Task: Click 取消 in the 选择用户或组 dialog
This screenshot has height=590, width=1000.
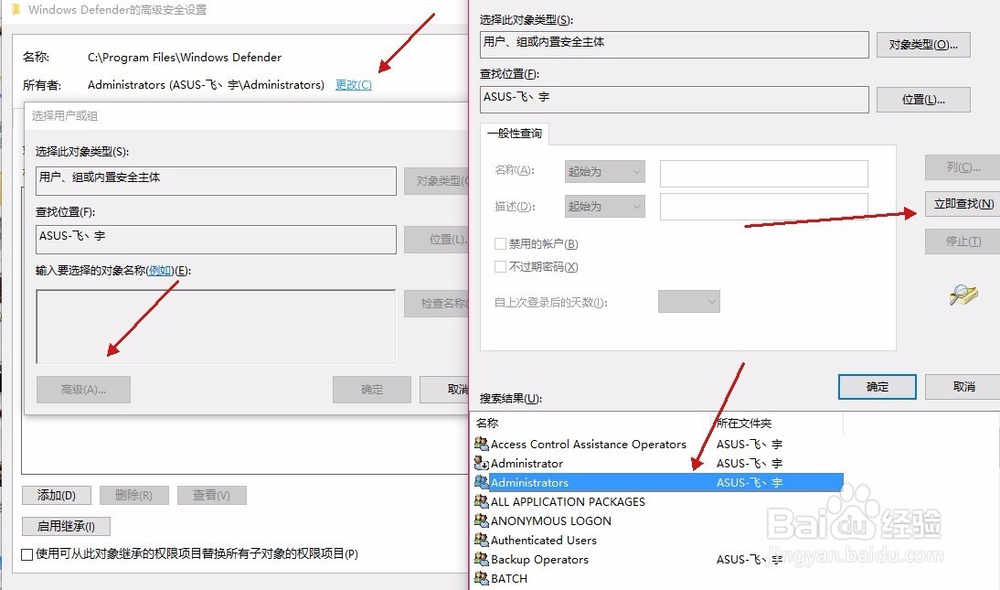Action: tap(445, 389)
